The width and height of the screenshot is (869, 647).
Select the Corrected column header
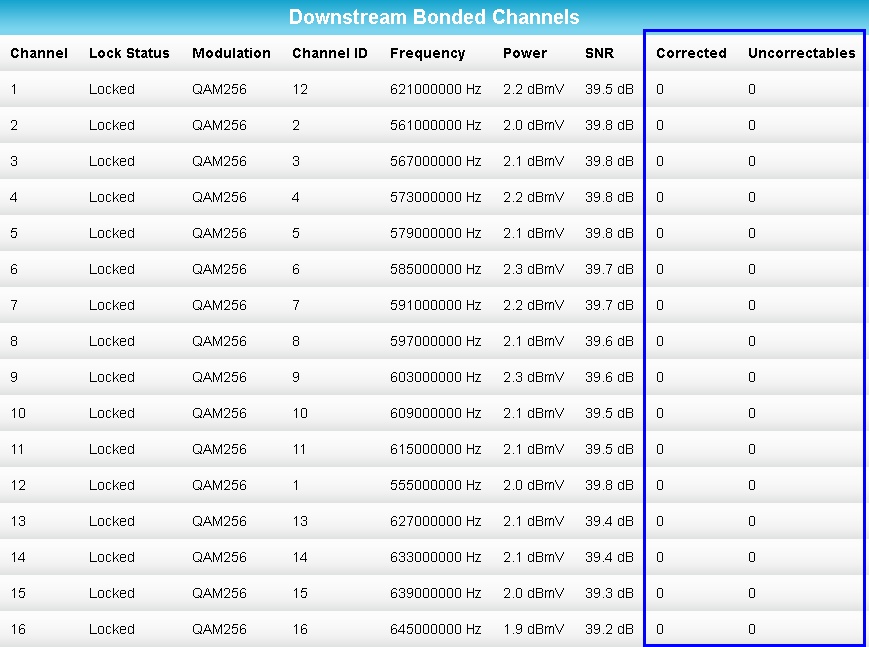click(x=690, y=53)
